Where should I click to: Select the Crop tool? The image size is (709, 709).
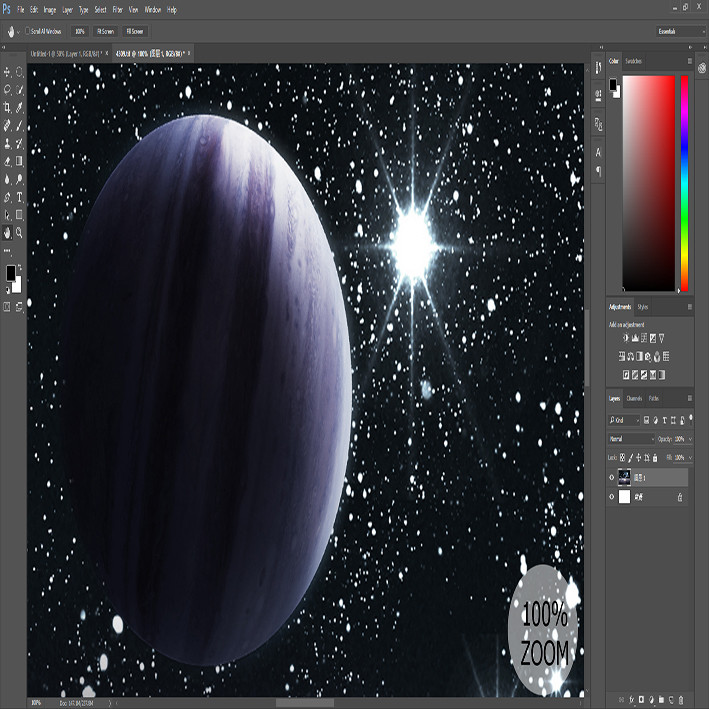point(7,108)
